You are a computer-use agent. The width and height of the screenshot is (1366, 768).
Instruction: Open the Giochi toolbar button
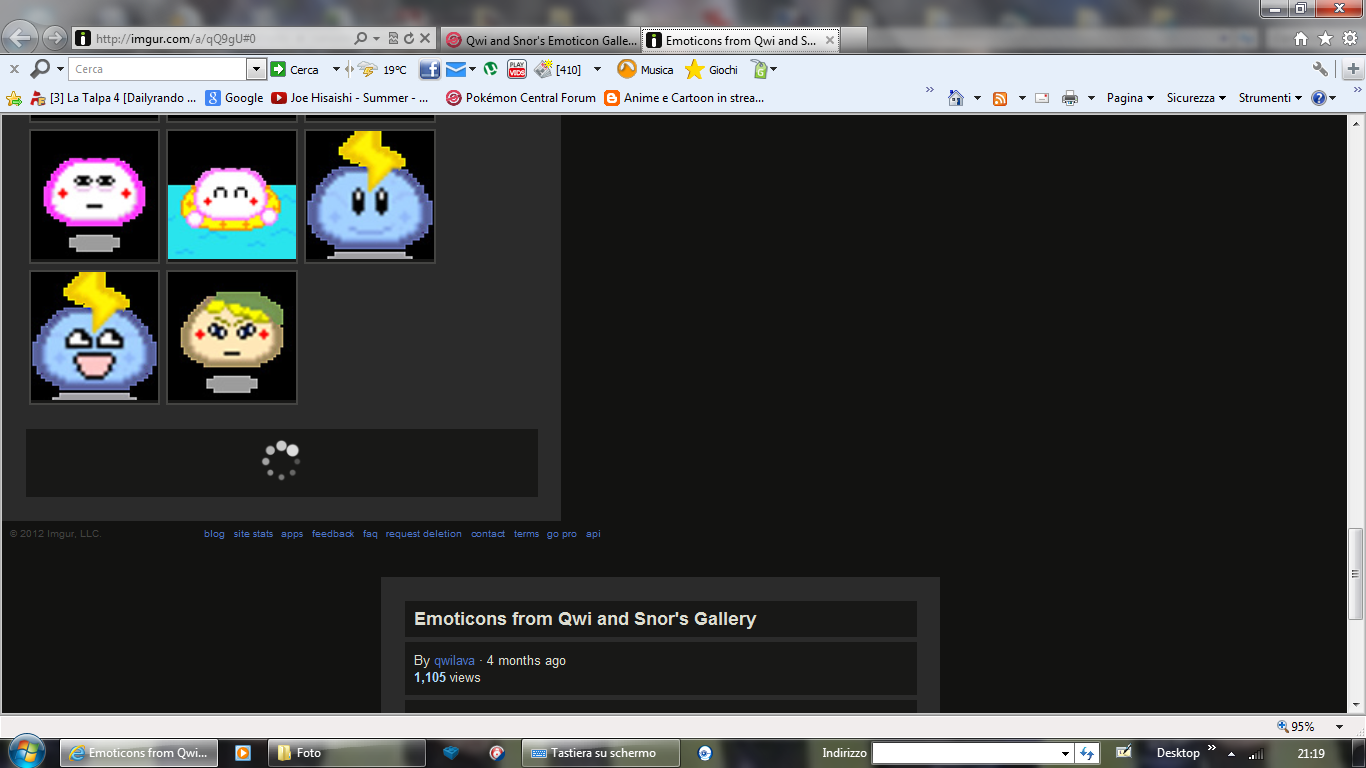point(711,69)
